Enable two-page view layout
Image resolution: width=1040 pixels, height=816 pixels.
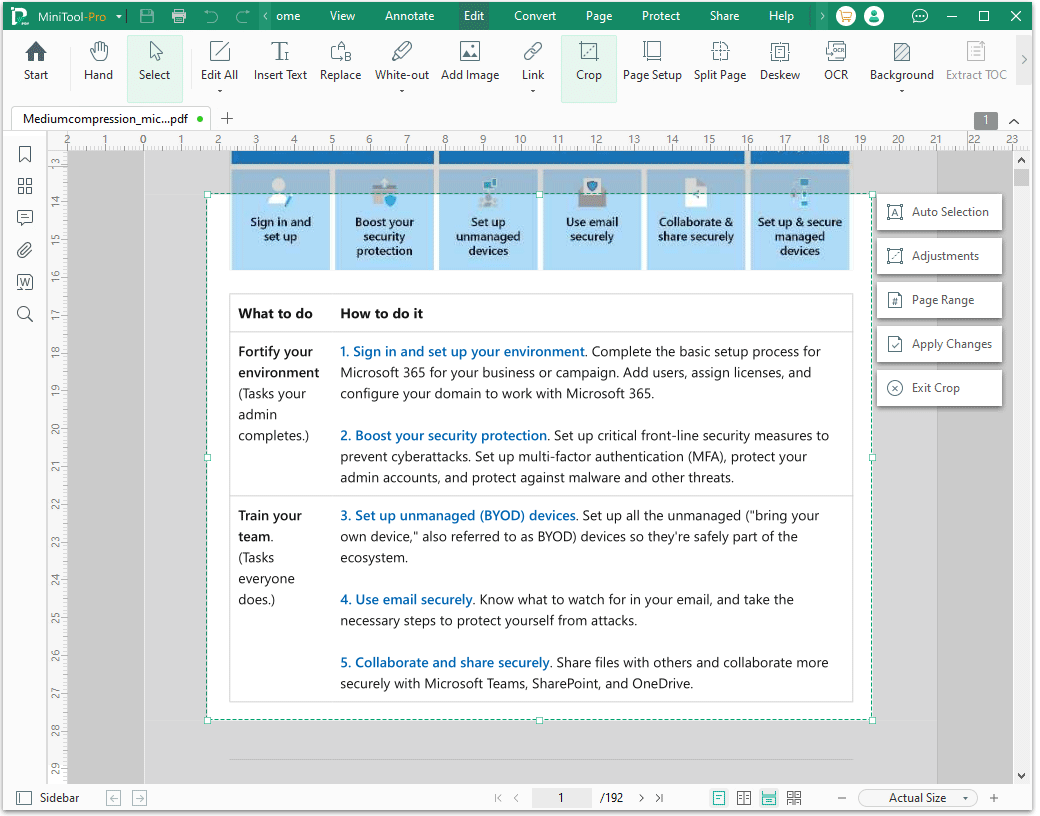[x=744, y=797]
